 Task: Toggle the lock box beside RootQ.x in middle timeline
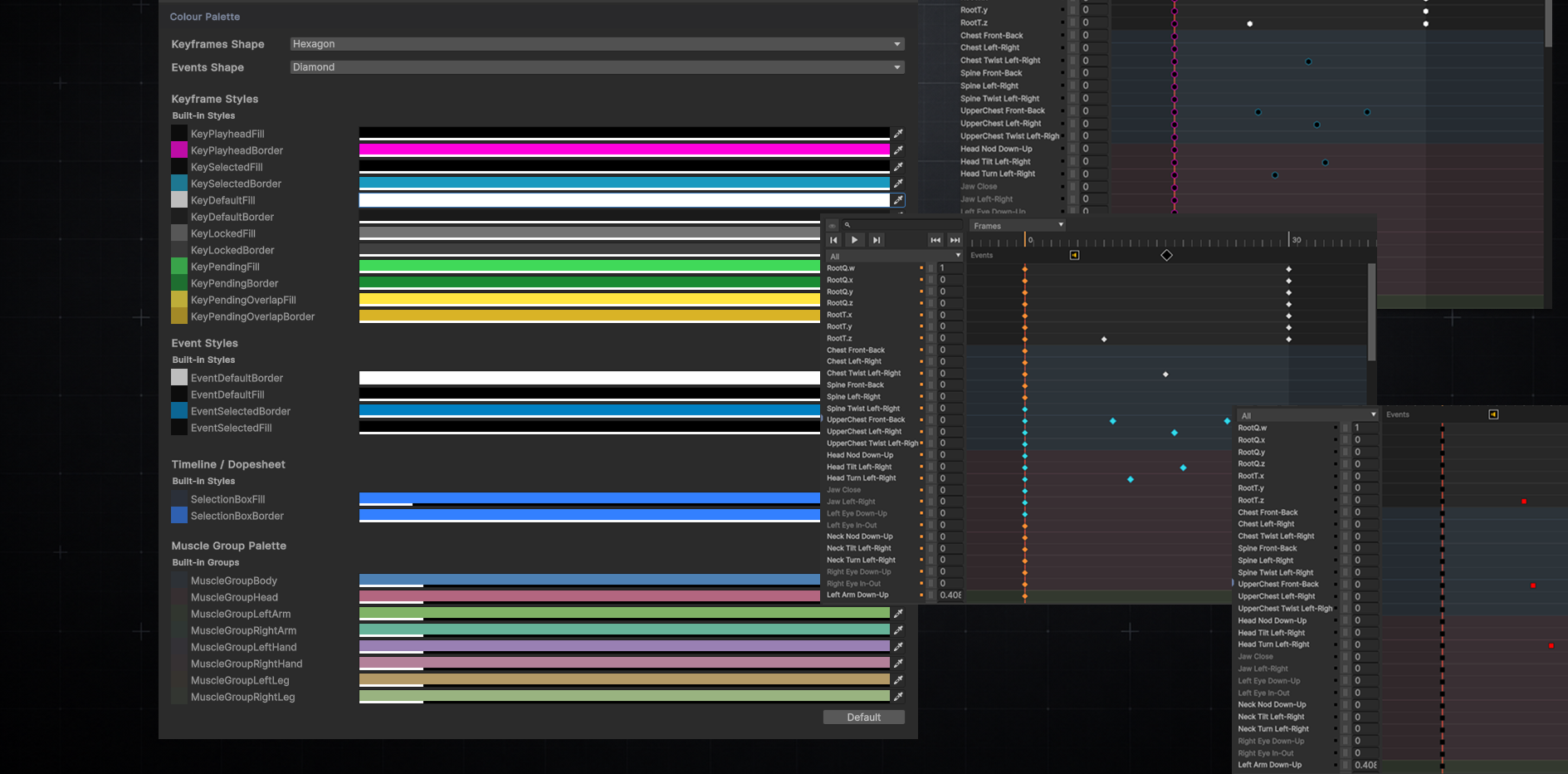point(931,280)
